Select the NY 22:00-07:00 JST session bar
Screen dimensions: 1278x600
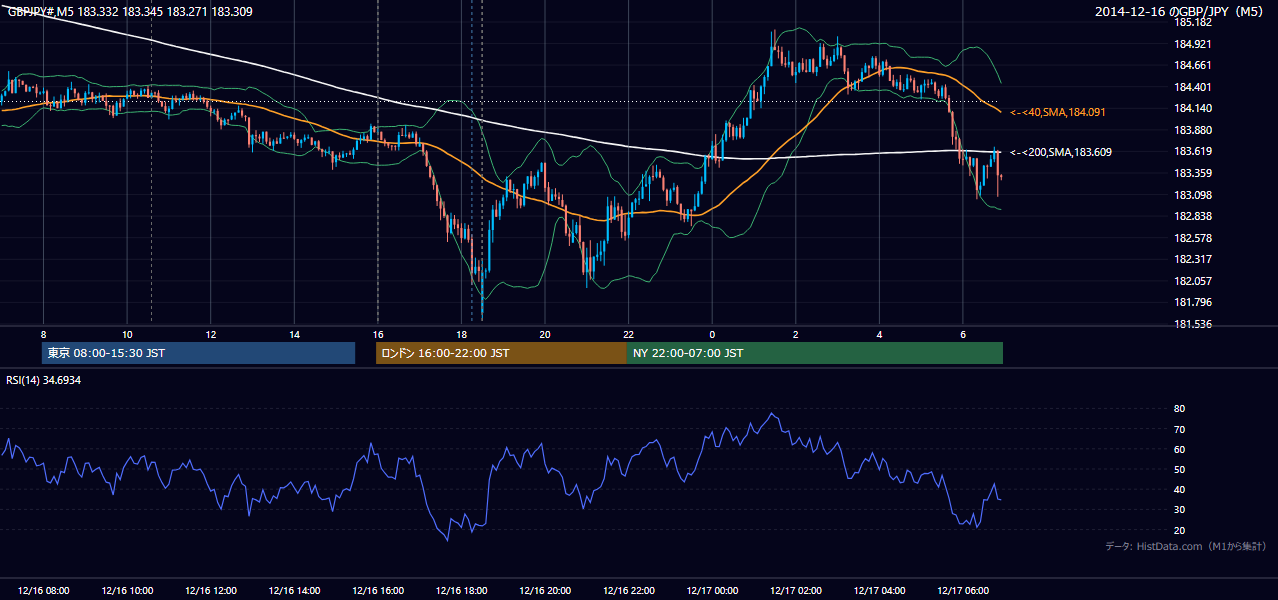(815, 353)
